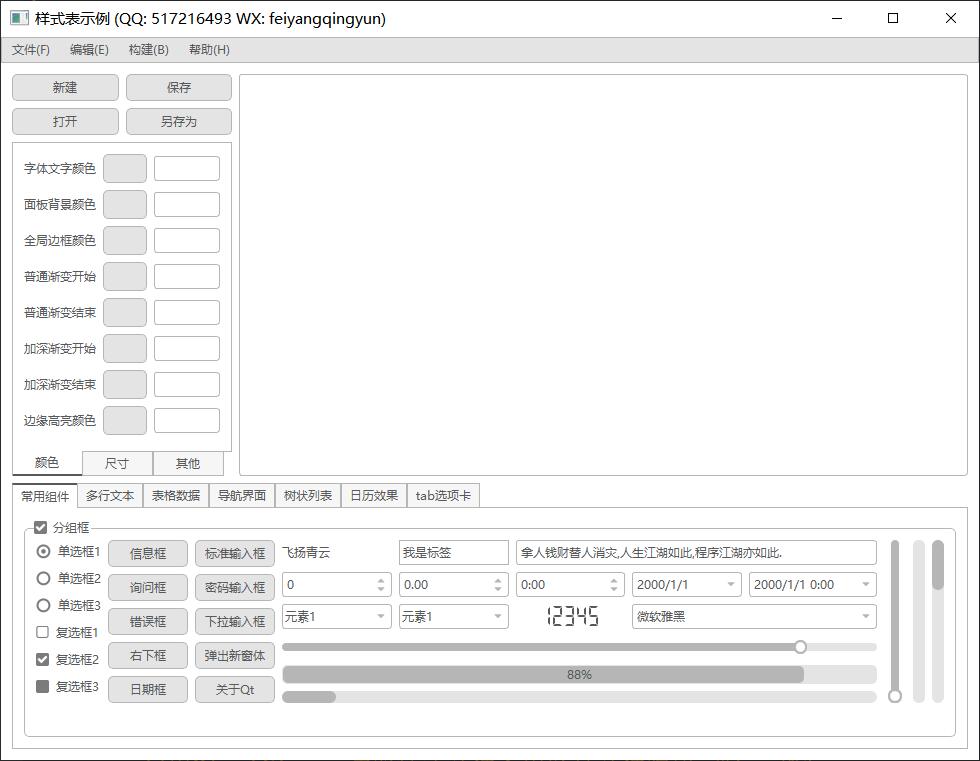Viewport: 980px width, 761px height.
Task: Click the horizontal slider handle
Action: (x=800, y=647)
